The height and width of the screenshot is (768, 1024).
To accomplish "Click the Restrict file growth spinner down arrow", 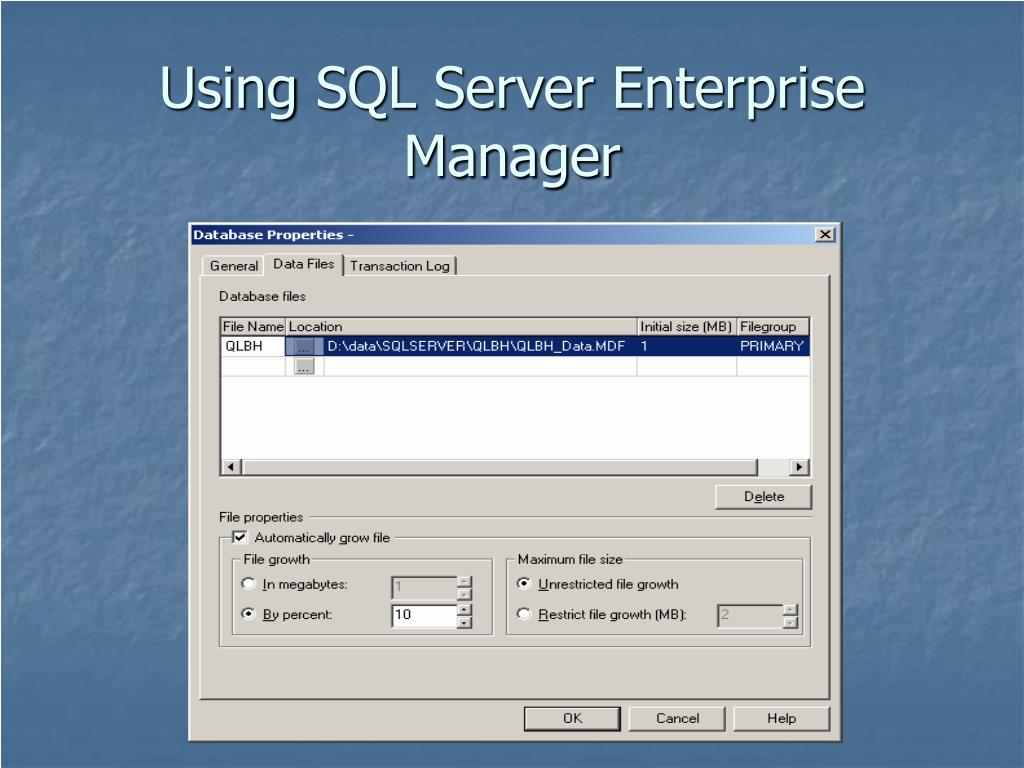I will pyautogui.click(x=790, y=622).
